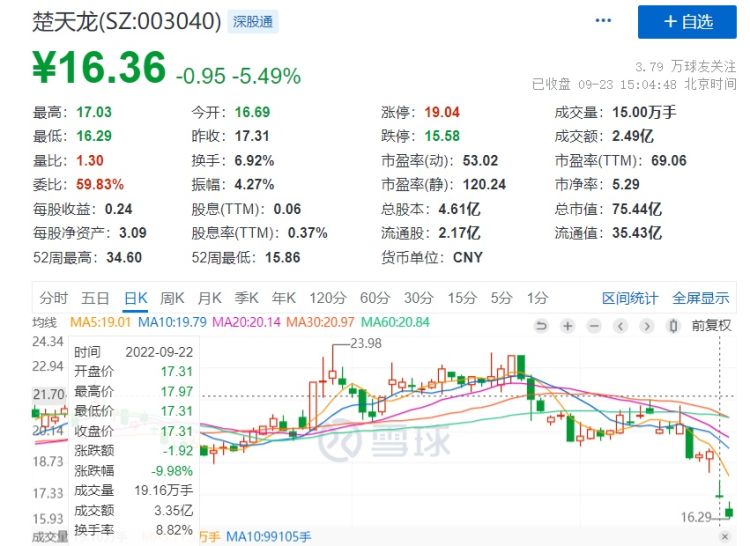Click the 深股通 tag badge

[253, 22]
